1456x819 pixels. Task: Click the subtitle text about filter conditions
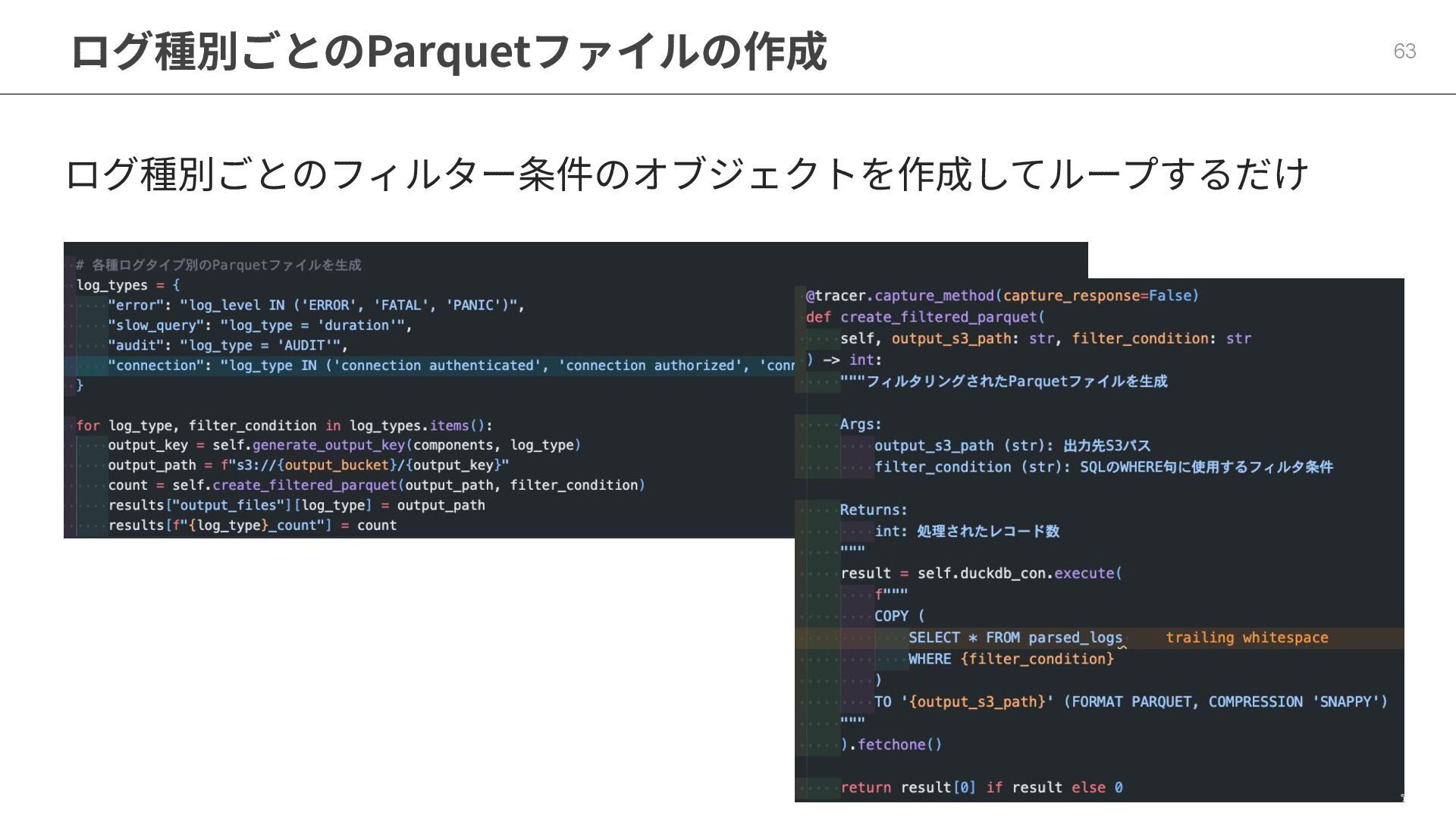coord(686,174)
